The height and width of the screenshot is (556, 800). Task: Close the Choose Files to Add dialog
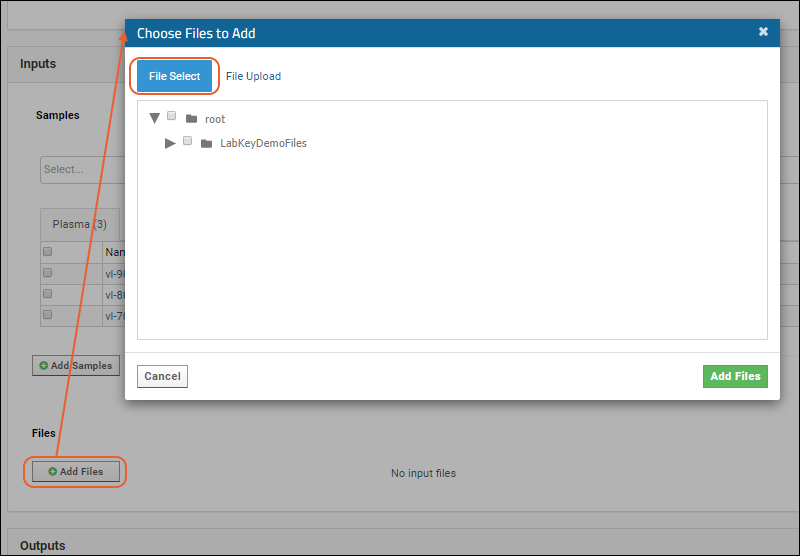763,32
